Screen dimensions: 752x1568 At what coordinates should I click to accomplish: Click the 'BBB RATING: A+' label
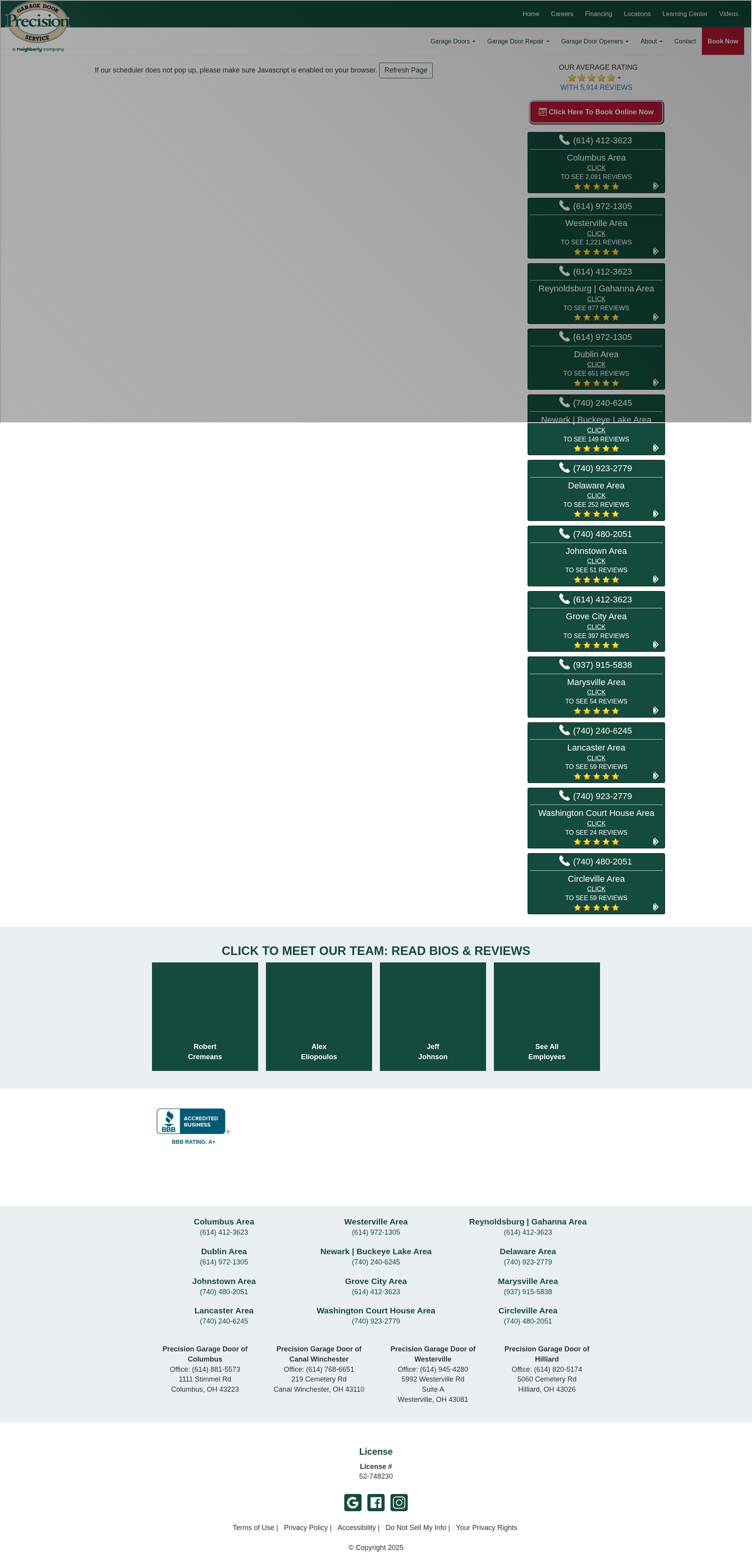click(193, 1142)
